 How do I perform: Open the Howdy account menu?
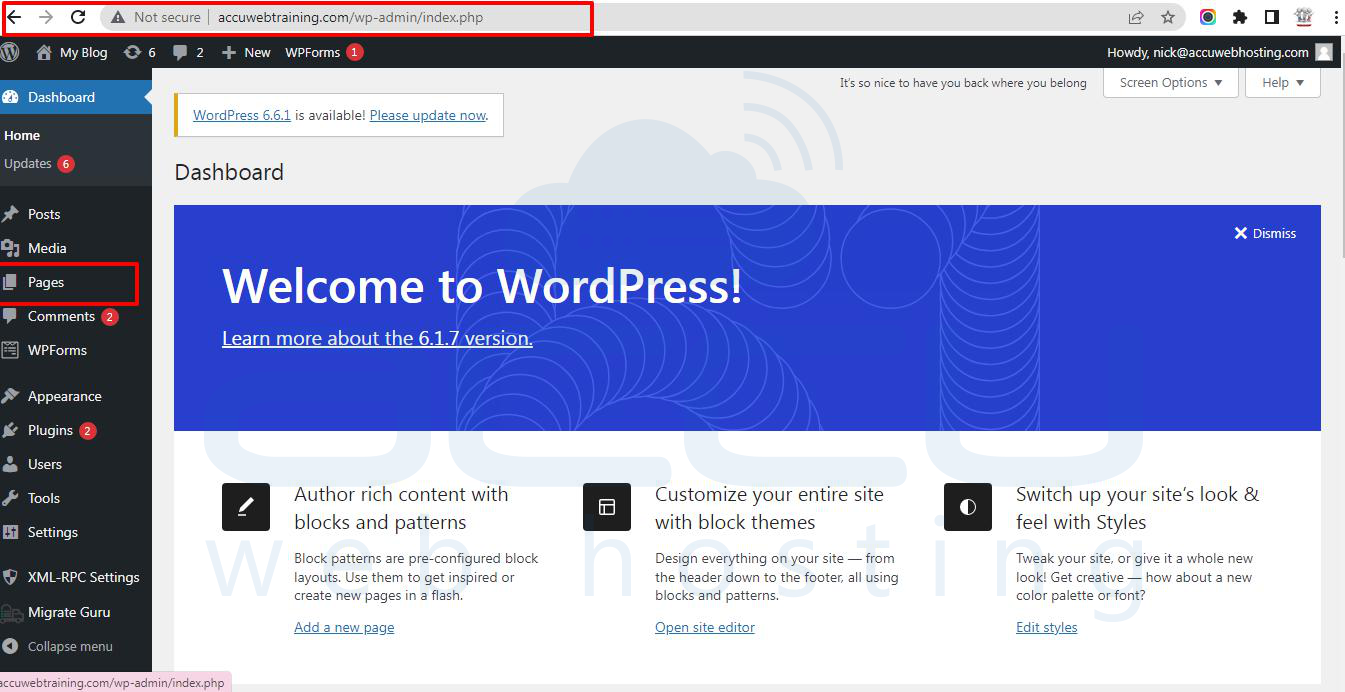pyautogui.click(x=1220, y=52)
